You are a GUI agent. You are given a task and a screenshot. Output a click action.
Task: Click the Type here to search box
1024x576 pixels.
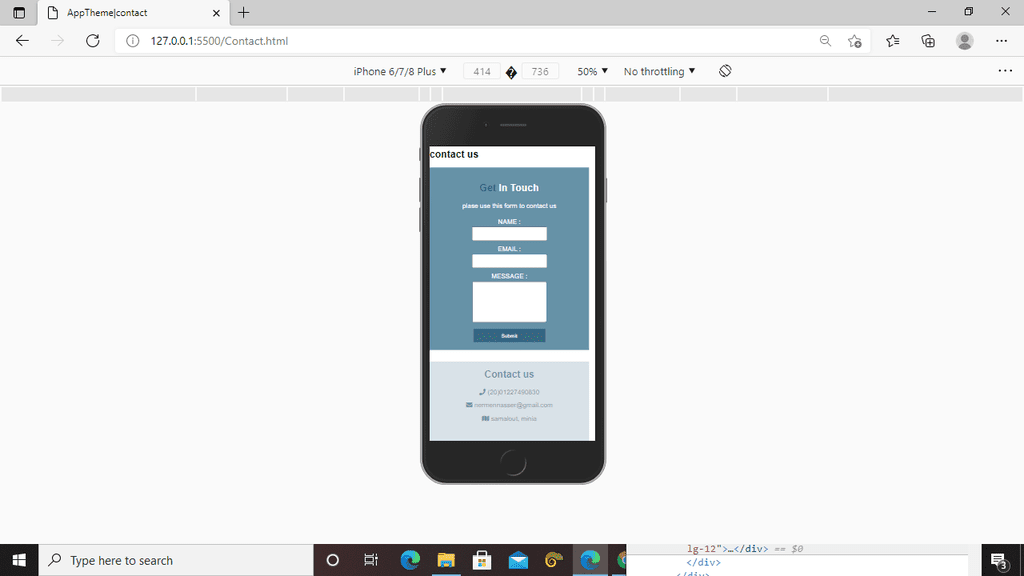coord(176,560)
